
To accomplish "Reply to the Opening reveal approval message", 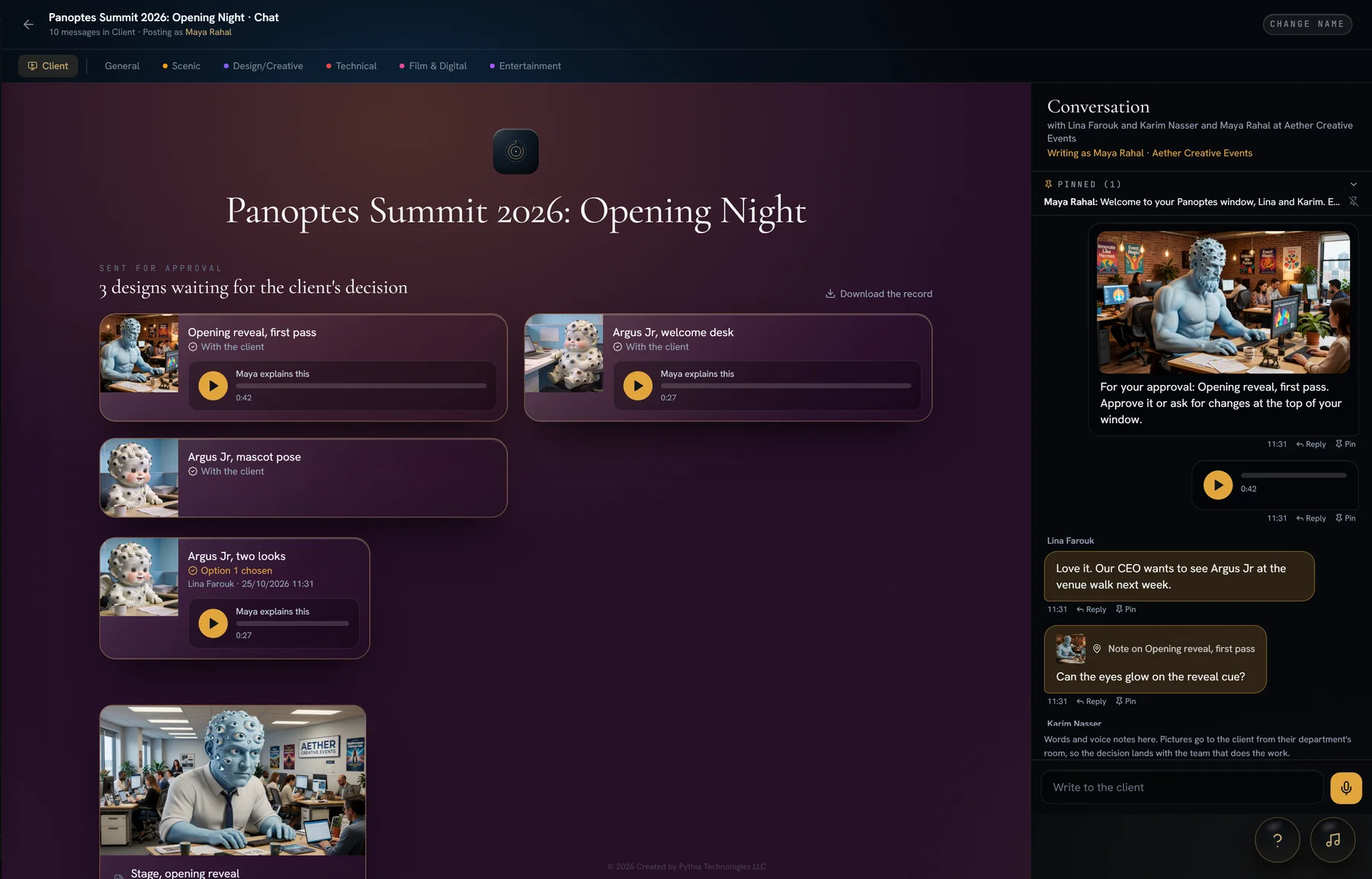I will point(1311,444).
